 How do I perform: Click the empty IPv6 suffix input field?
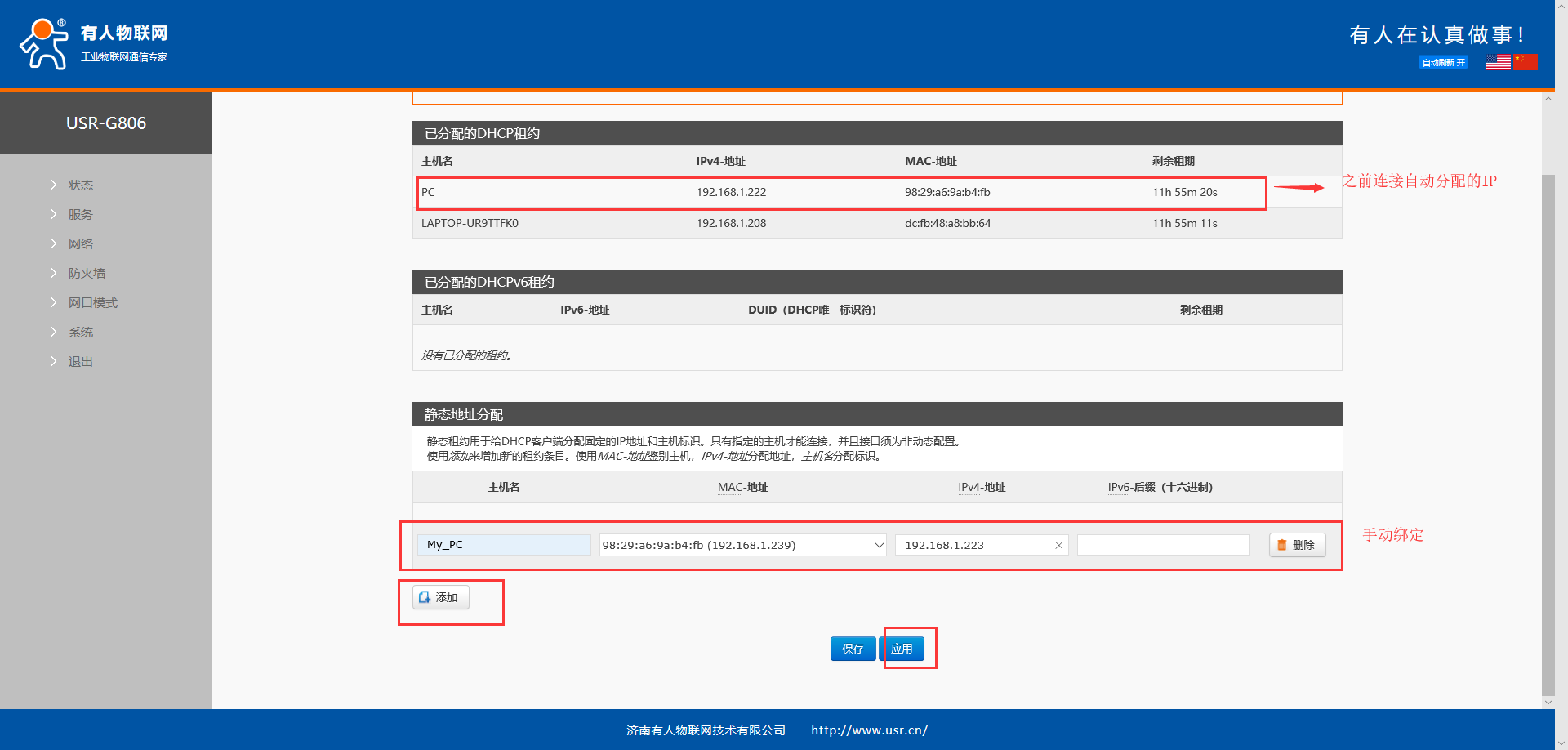point(1163,545)
